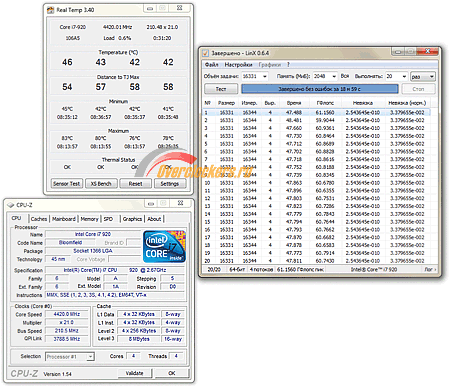Click the Real Temp title bar icon

(x=50, y=10)
